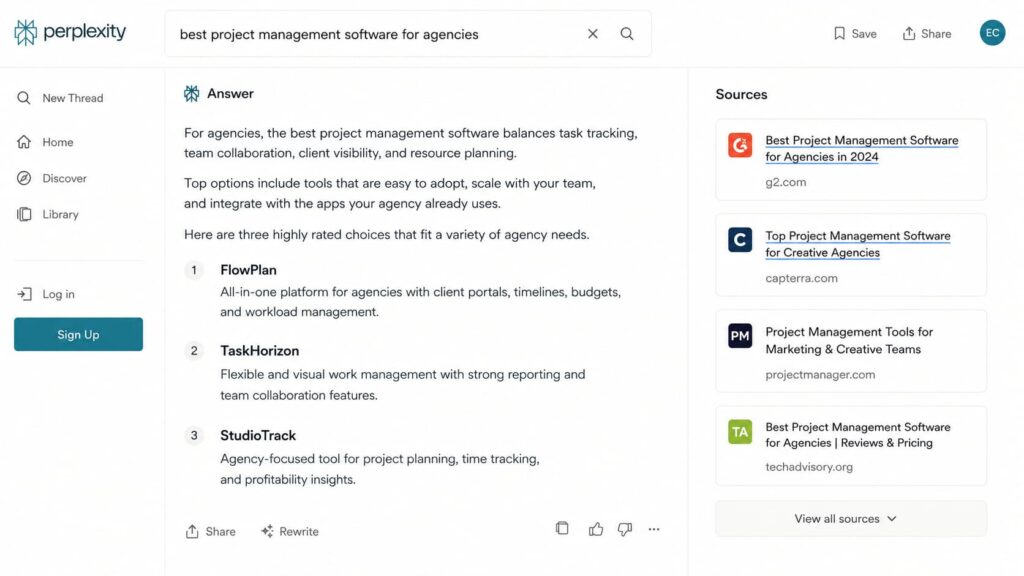Click the projectmanager.com domain text
The image size is (1024, 576).
pos(820,375)
